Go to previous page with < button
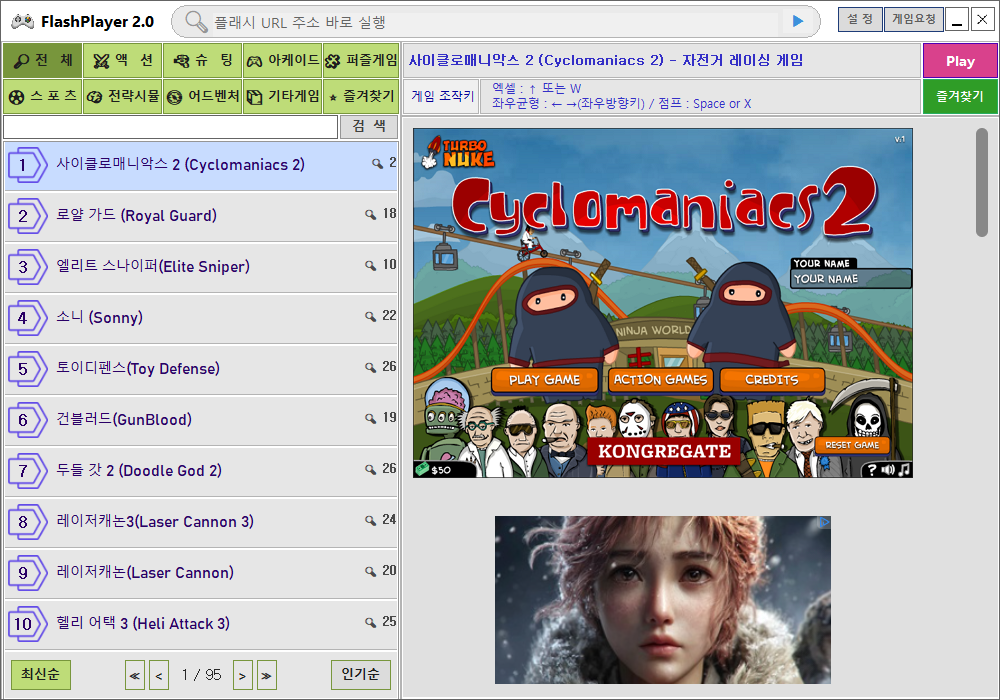1000x700 pixels. coord(159,675)
